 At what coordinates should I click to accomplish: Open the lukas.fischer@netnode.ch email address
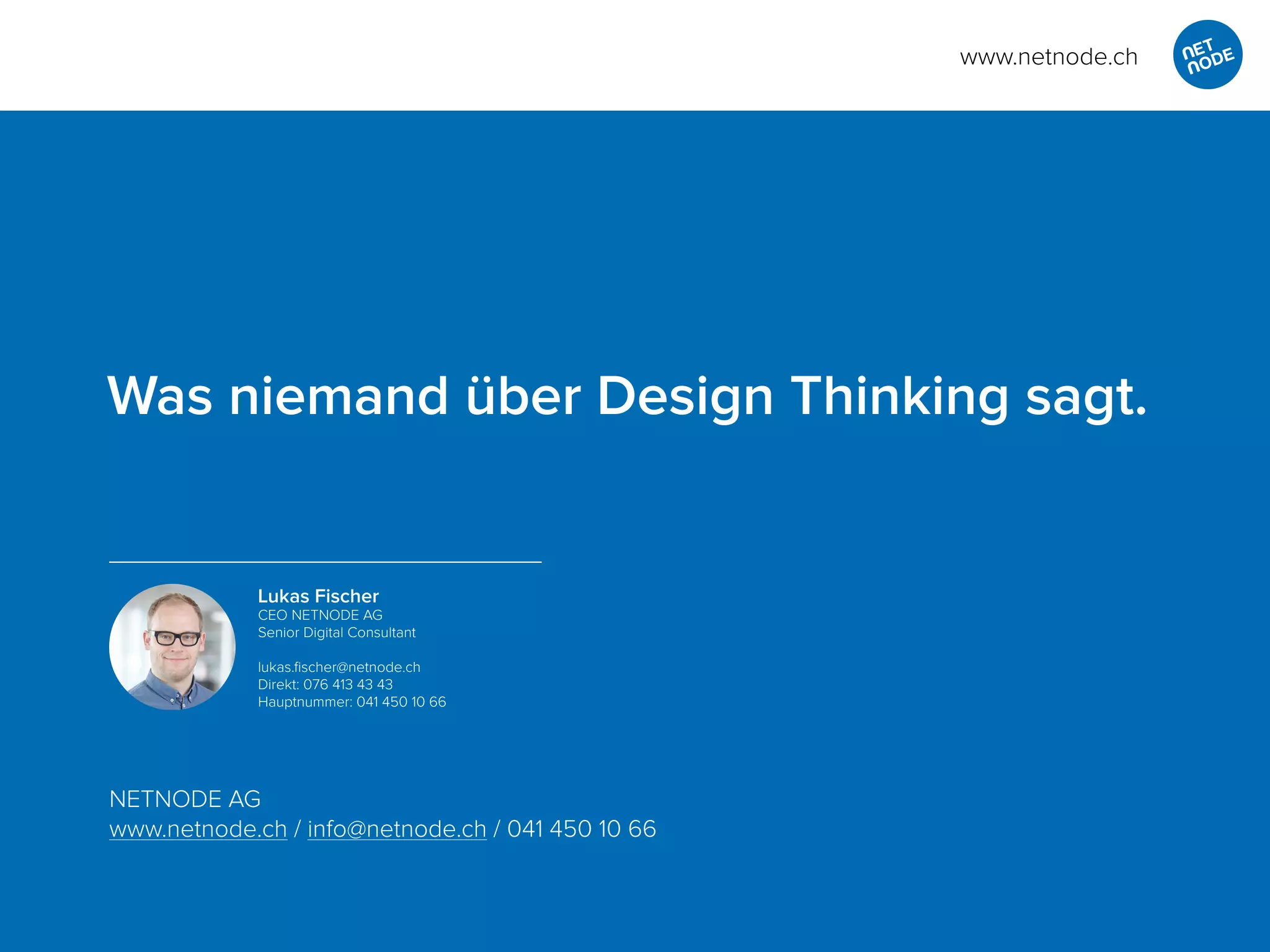339,668
